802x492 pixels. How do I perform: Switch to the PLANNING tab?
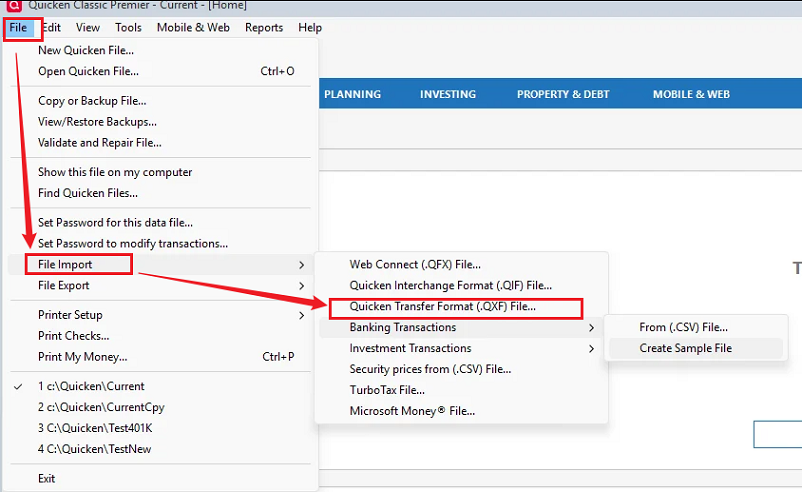point(352,94)
